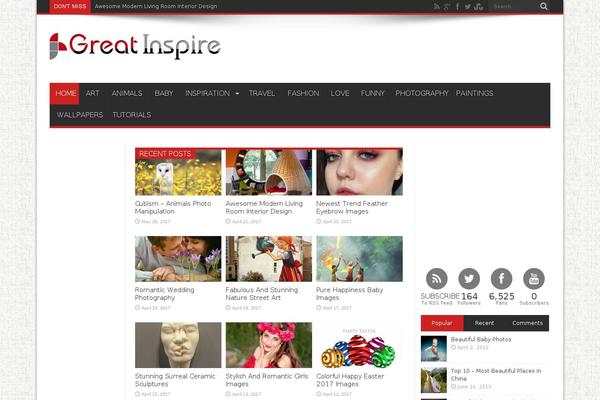Click the ceramic face sculpture thumbnail
This screenshot has height=400, width=600.
pos(178,345)
